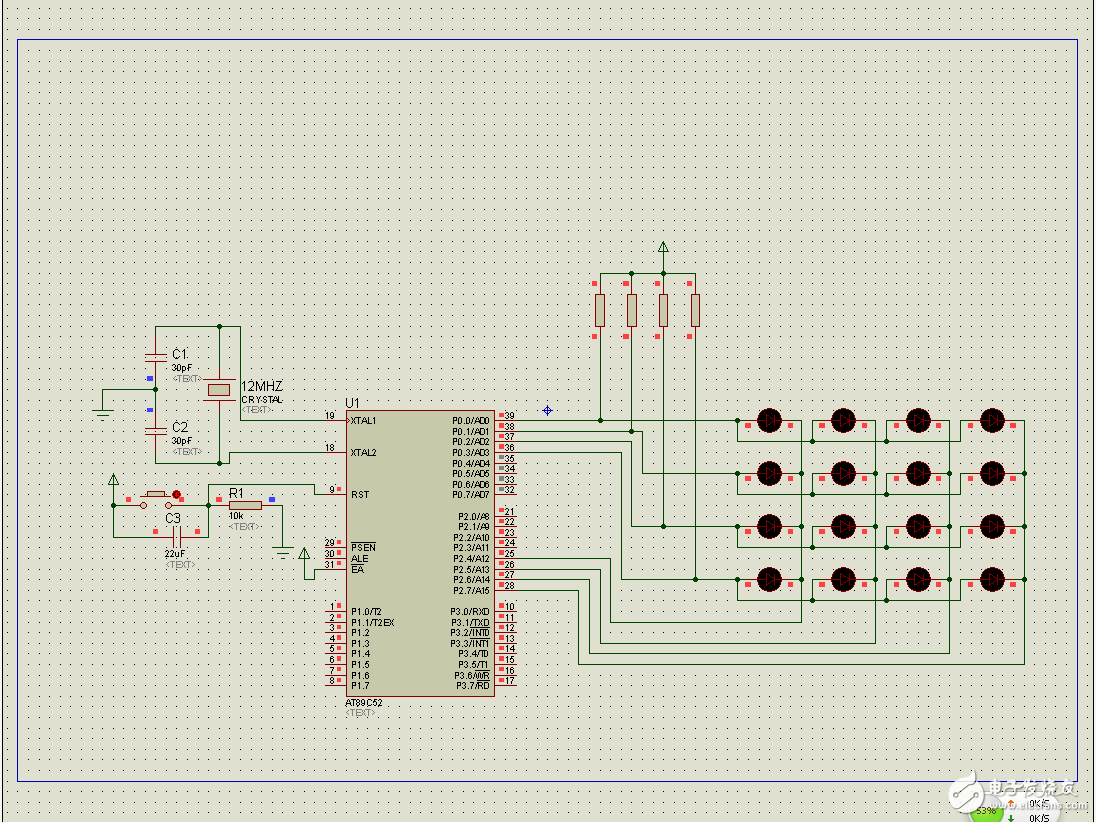Select the capacitor C3 symbol
The width and height of the screenshot is (1096, 822).
[177, 537]
